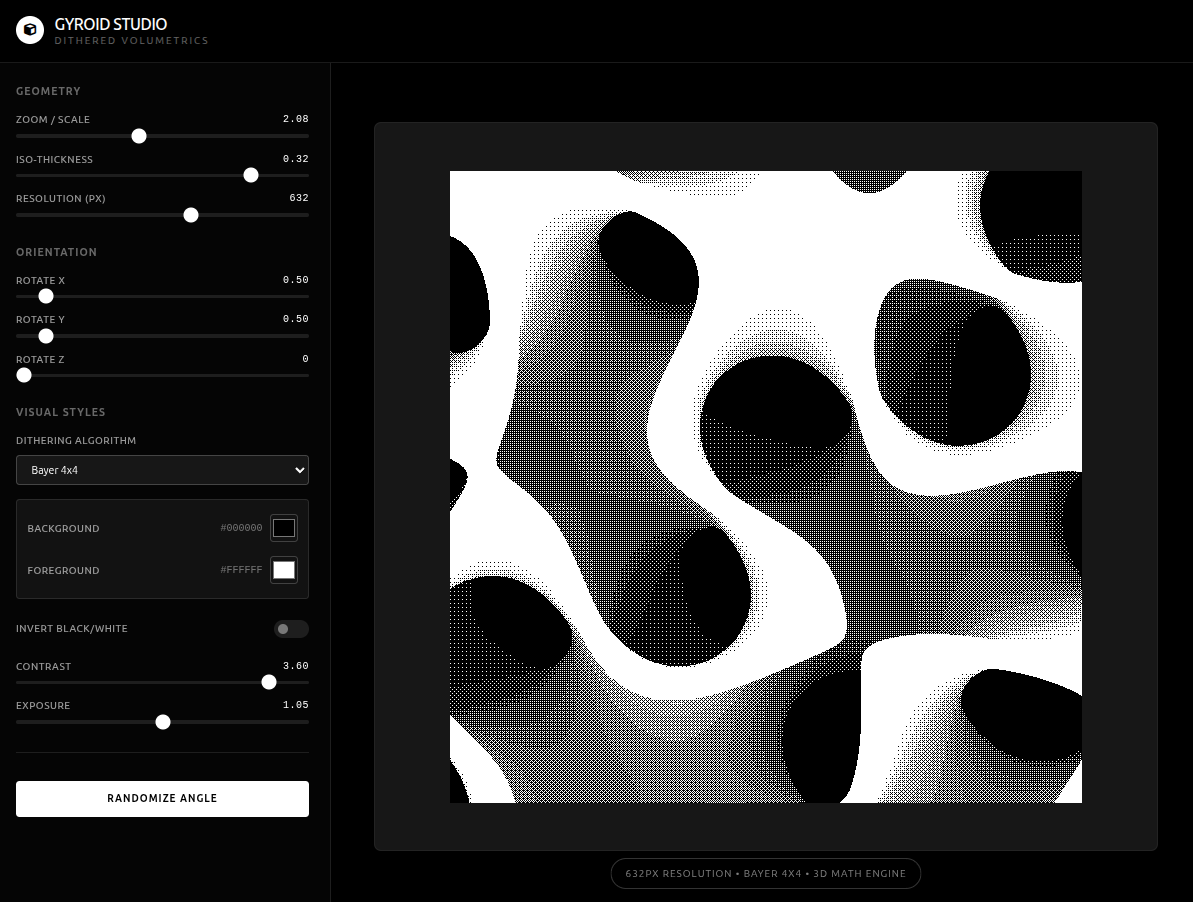Viewport: 1193px width, 902px height.
Task: Click the Zoom / Scale slider handle
Action: [139, 135]
